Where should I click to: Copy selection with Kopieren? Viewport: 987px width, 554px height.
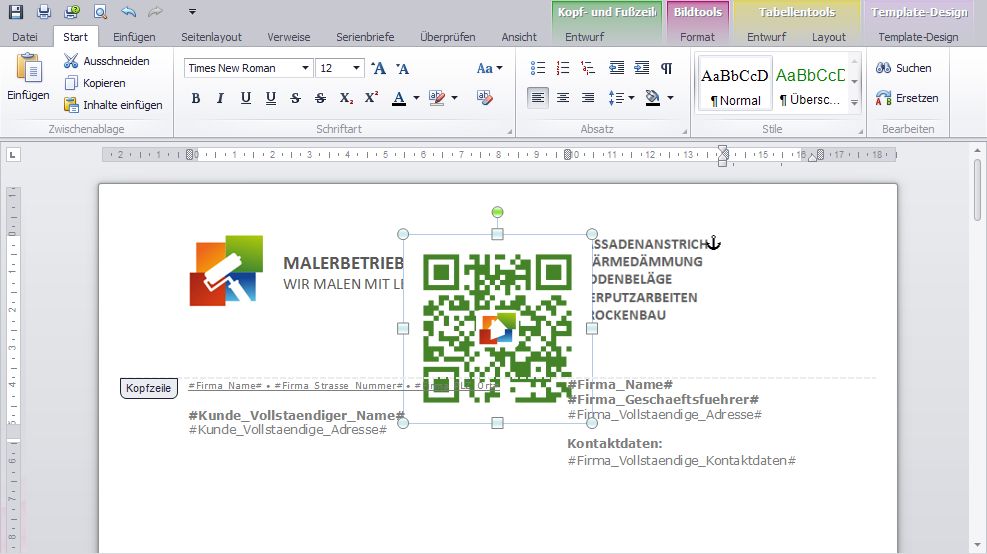pos(95,83)
